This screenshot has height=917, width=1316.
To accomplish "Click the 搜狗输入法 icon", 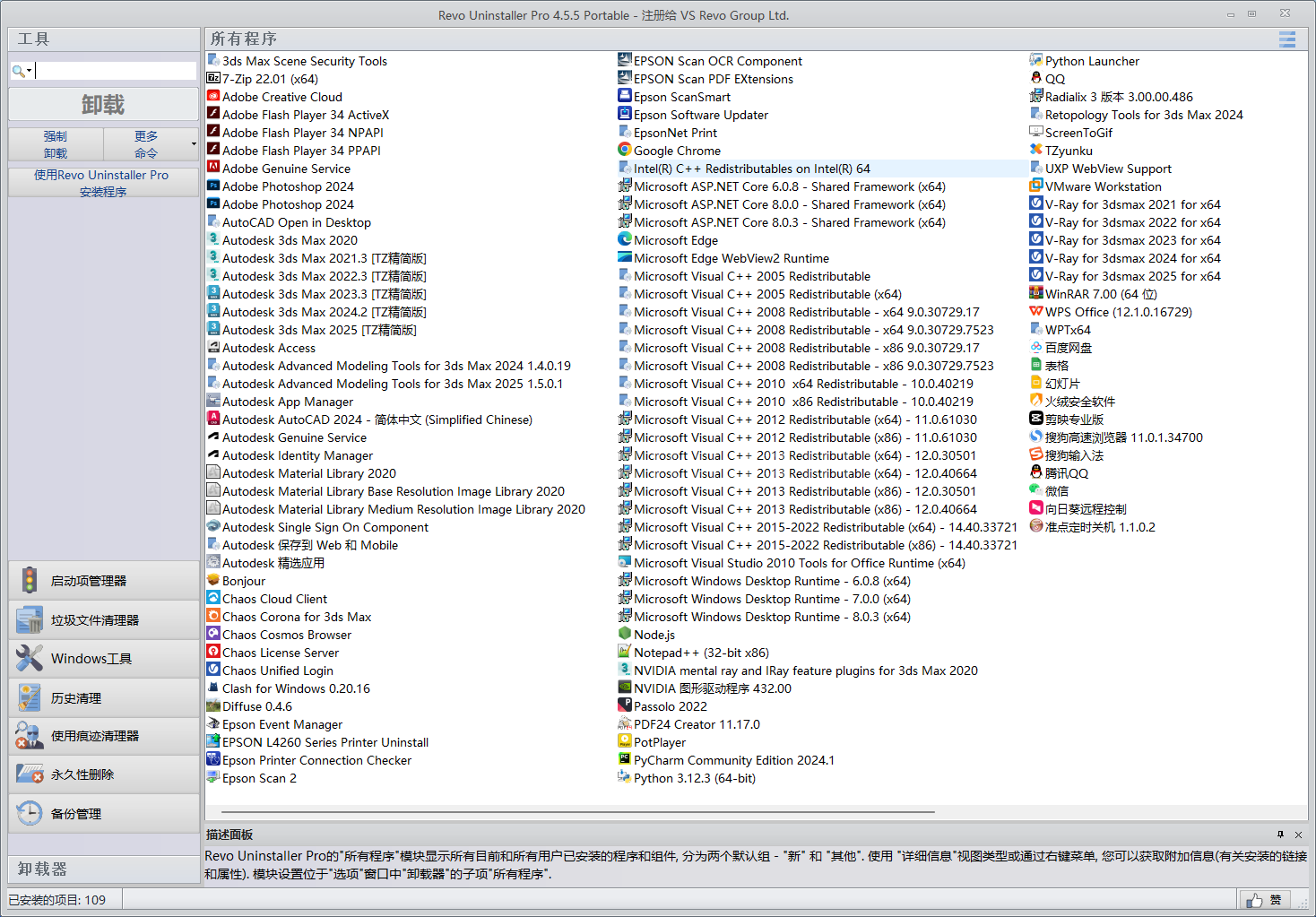I will 1036,454.
